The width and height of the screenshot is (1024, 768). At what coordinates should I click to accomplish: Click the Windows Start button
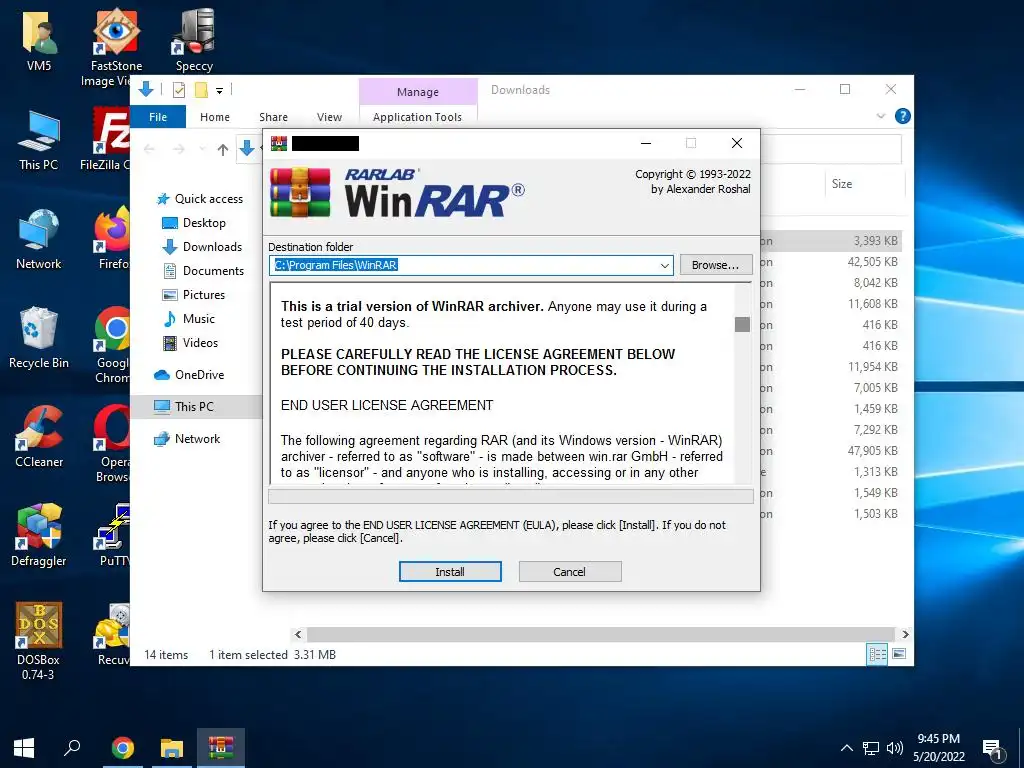click(24, 748)
